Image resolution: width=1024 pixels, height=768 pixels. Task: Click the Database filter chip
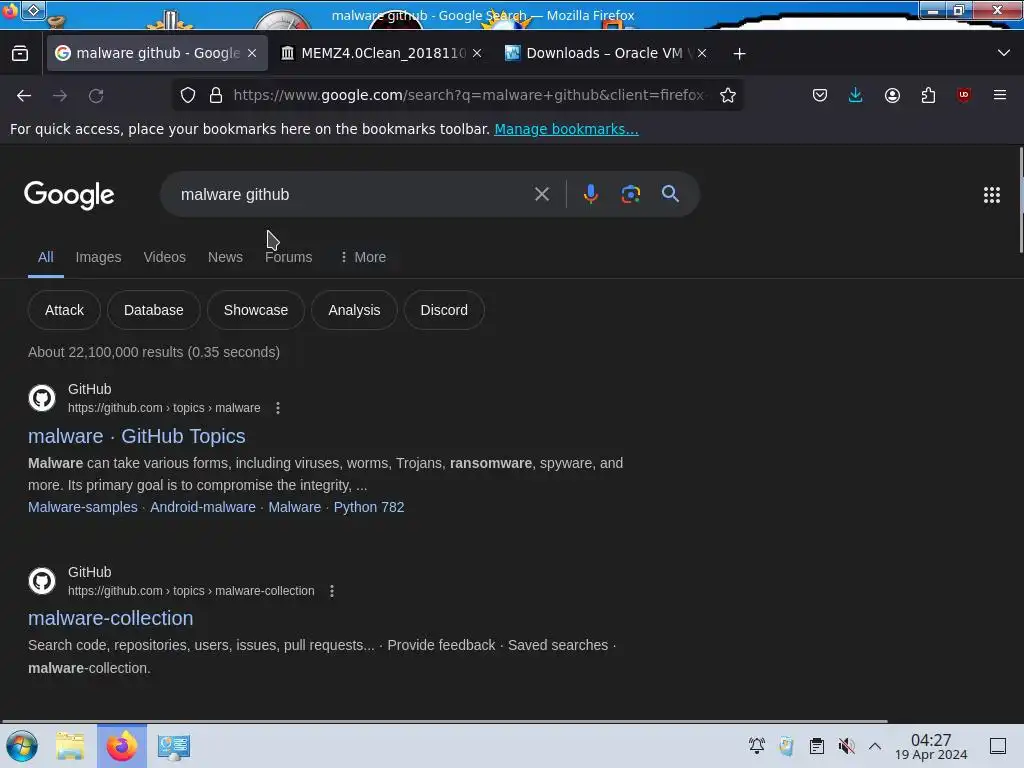coord(153,310)
